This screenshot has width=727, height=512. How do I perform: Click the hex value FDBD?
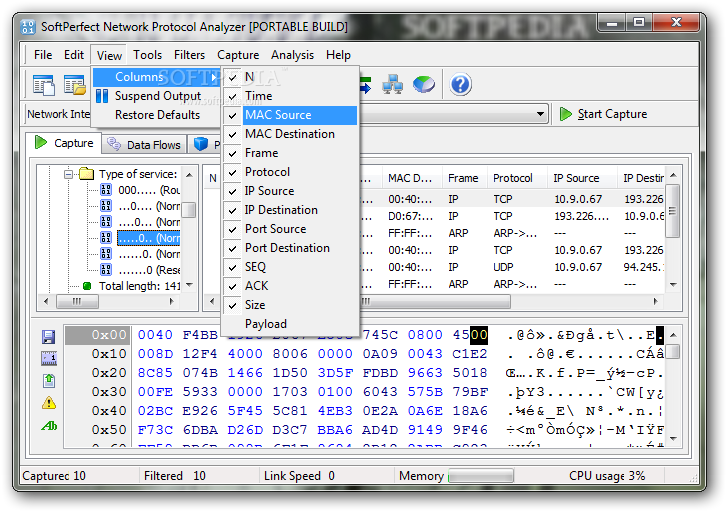click(x=380, y=373)
